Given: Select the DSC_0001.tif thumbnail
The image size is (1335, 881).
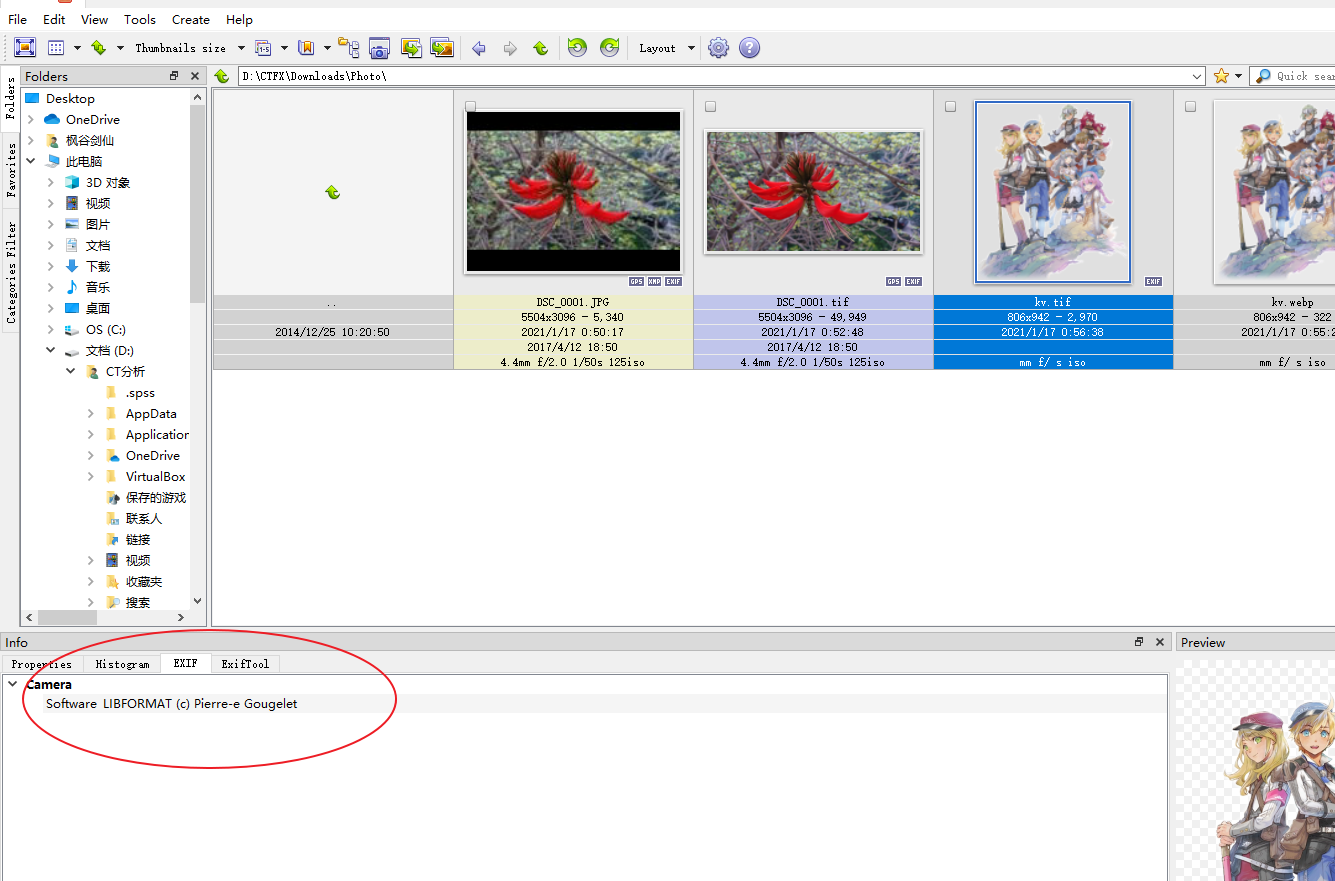Looking at the screenshot, I should [x=813, y=191].
